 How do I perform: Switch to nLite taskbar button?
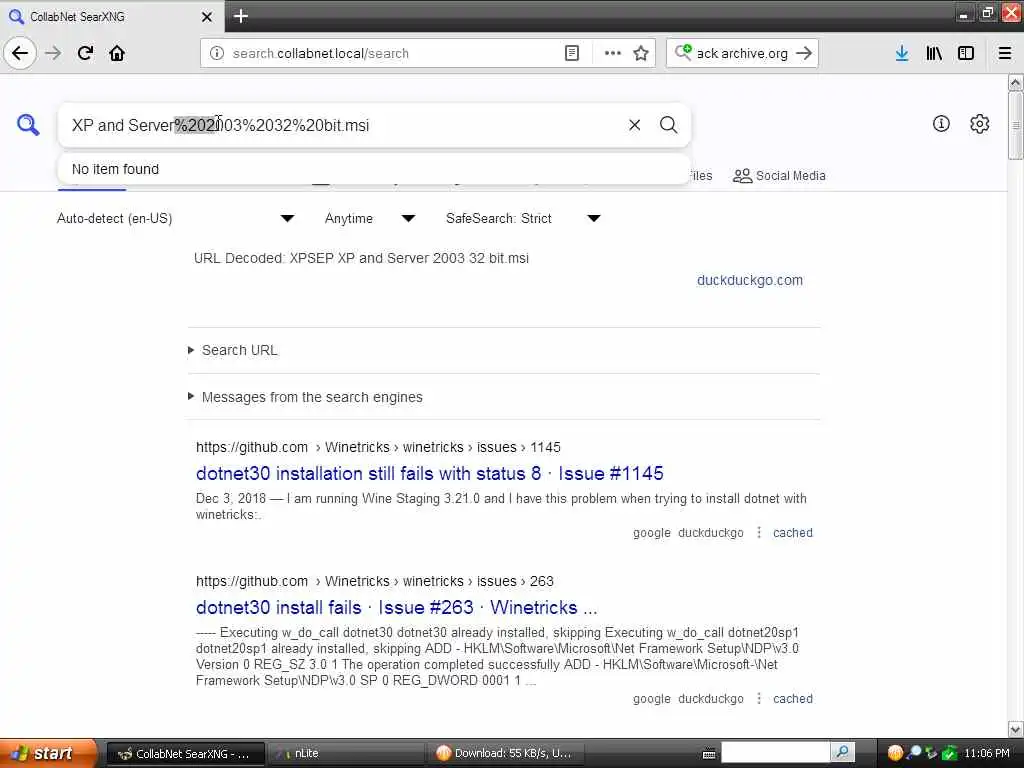(345, 754)
